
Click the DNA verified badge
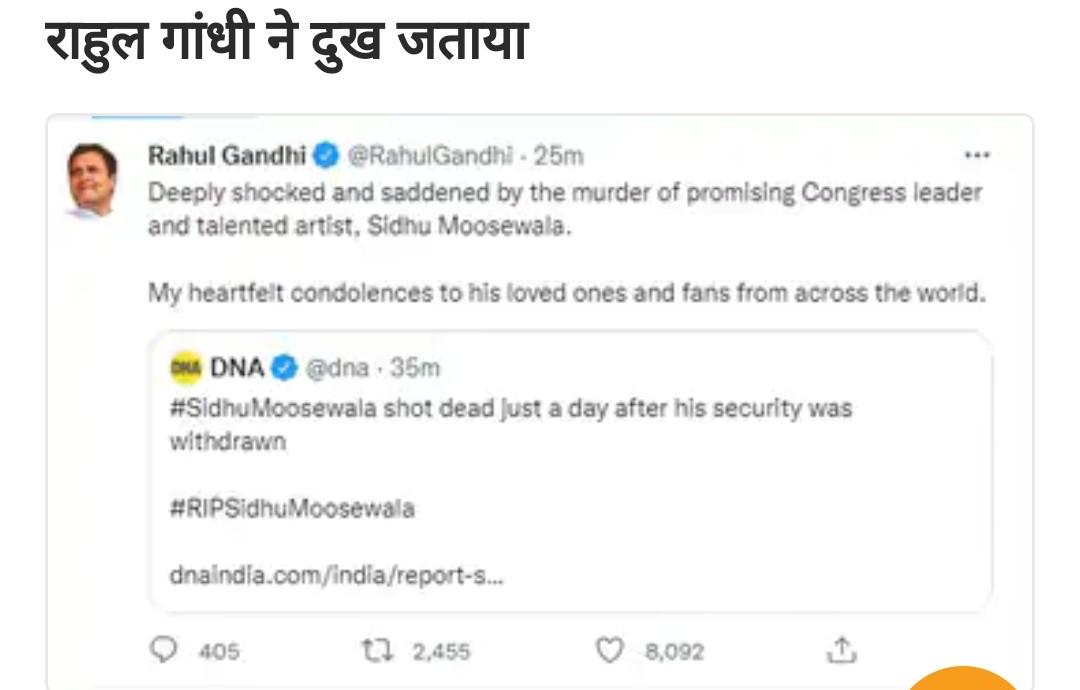[x=284, y=368]
